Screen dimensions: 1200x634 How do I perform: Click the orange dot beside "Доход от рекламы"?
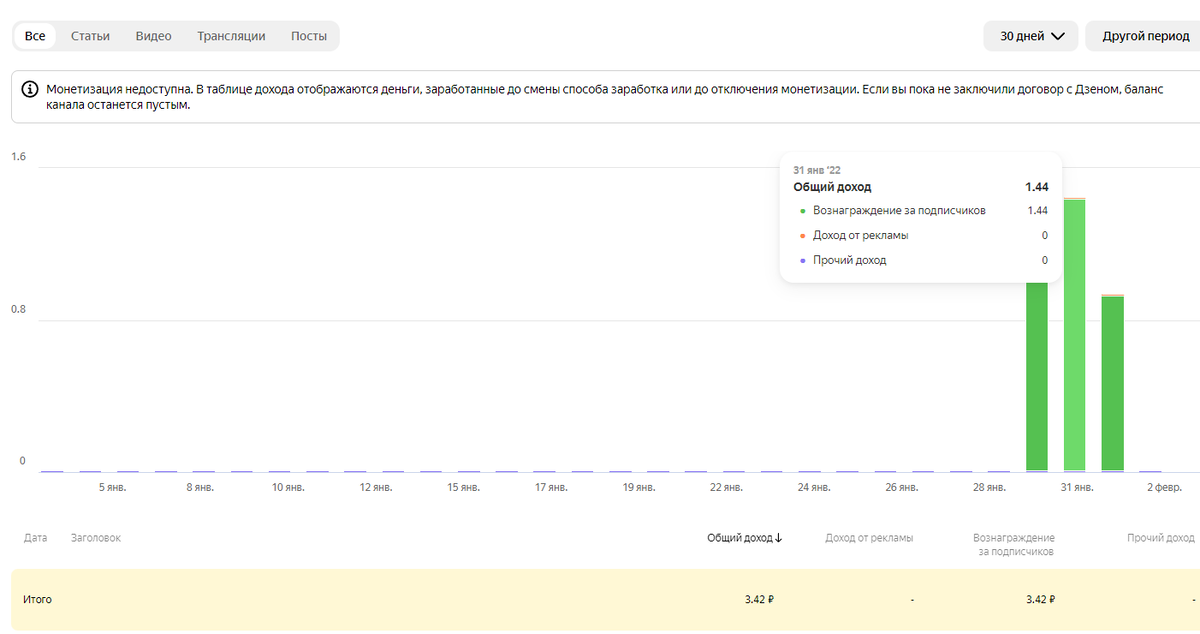click(x=802, y=236)
